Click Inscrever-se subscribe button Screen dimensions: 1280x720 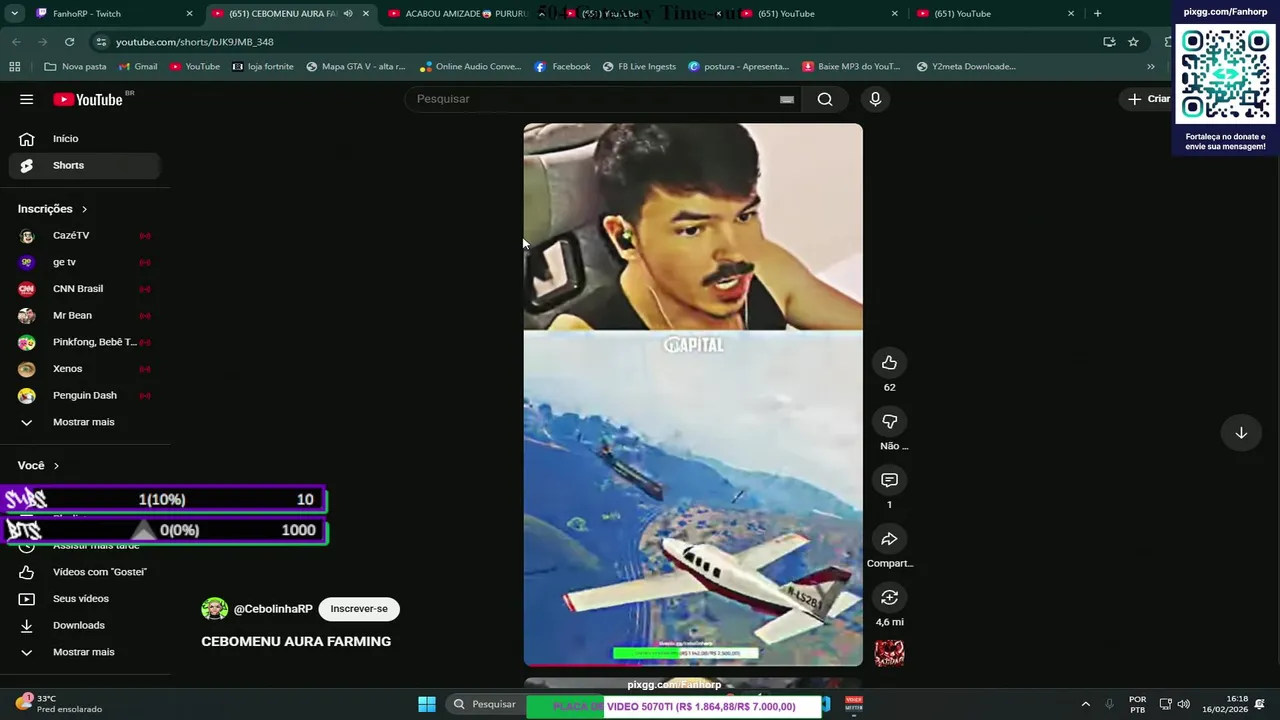[x=359, y=609]
